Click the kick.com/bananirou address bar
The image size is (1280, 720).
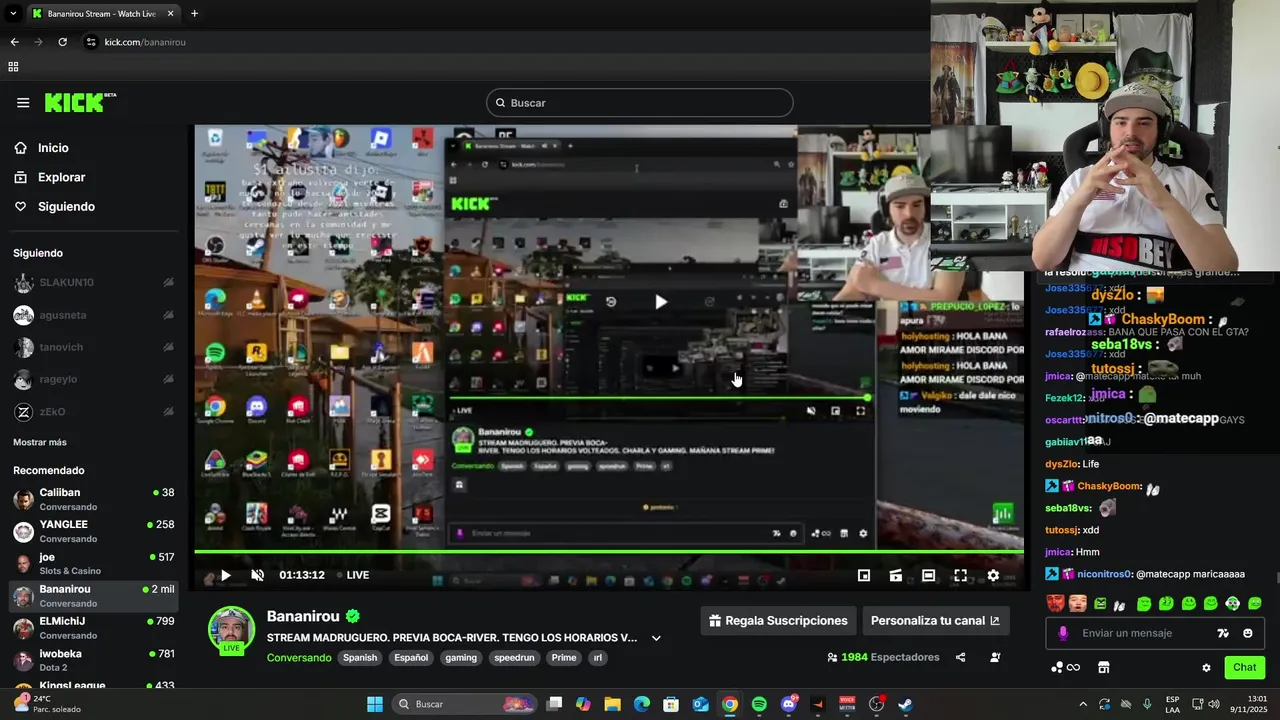point(145,42)
